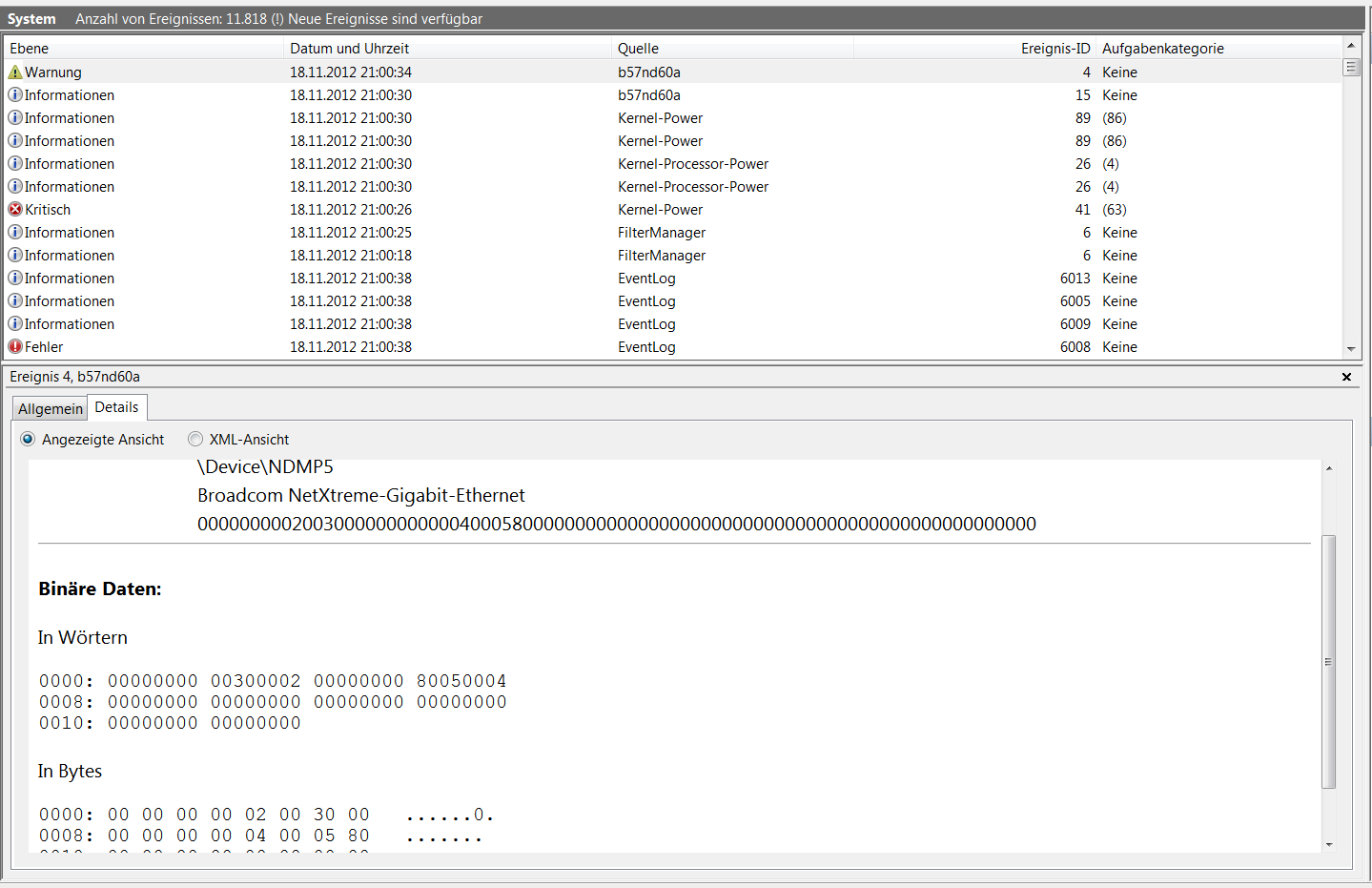Click the Binäre Daten heading
Image resolution: width=1372 pixels, height=888 pixels.
tap(100, 589)
